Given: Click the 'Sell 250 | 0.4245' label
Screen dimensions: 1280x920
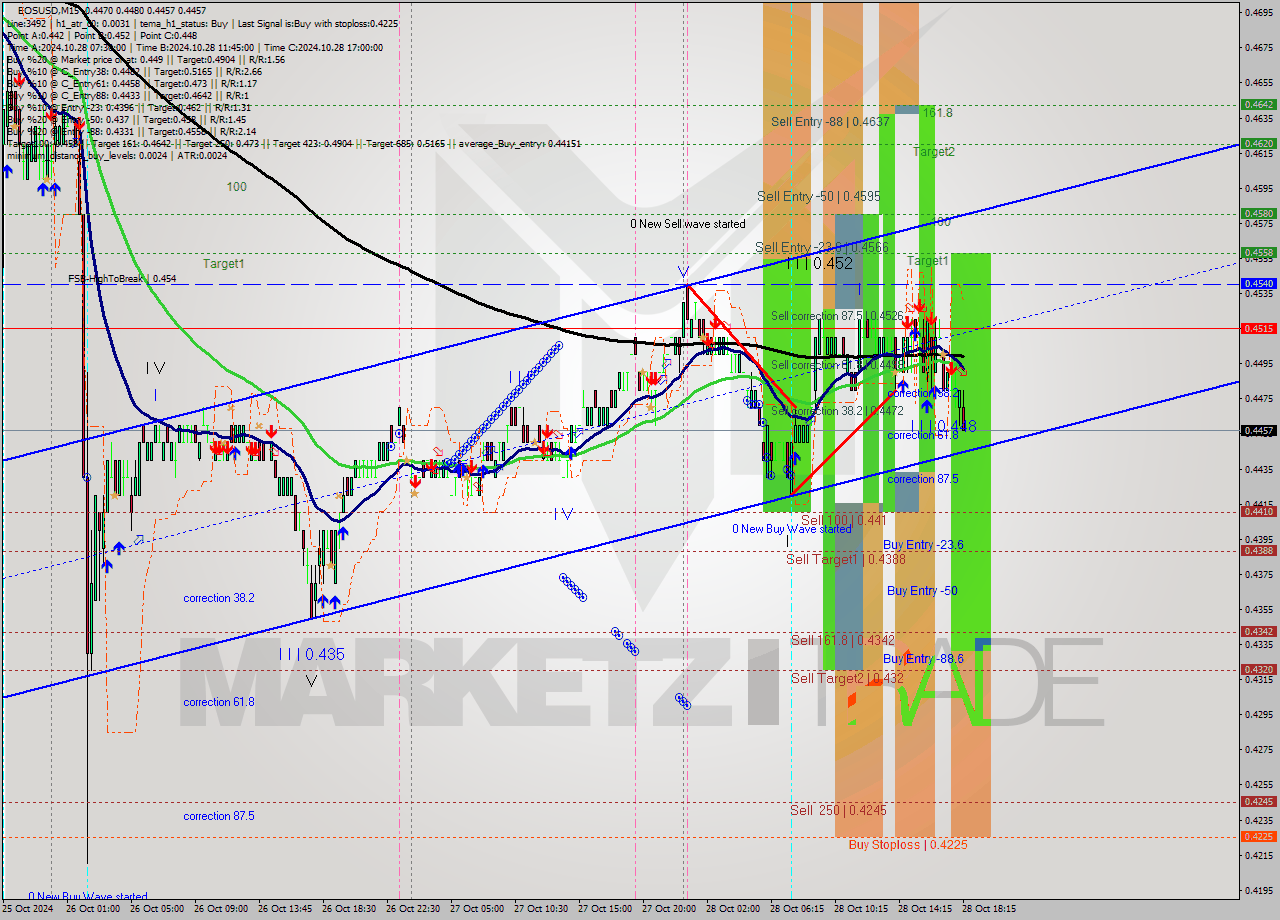Looking at the screenshot, I should 838,810.
